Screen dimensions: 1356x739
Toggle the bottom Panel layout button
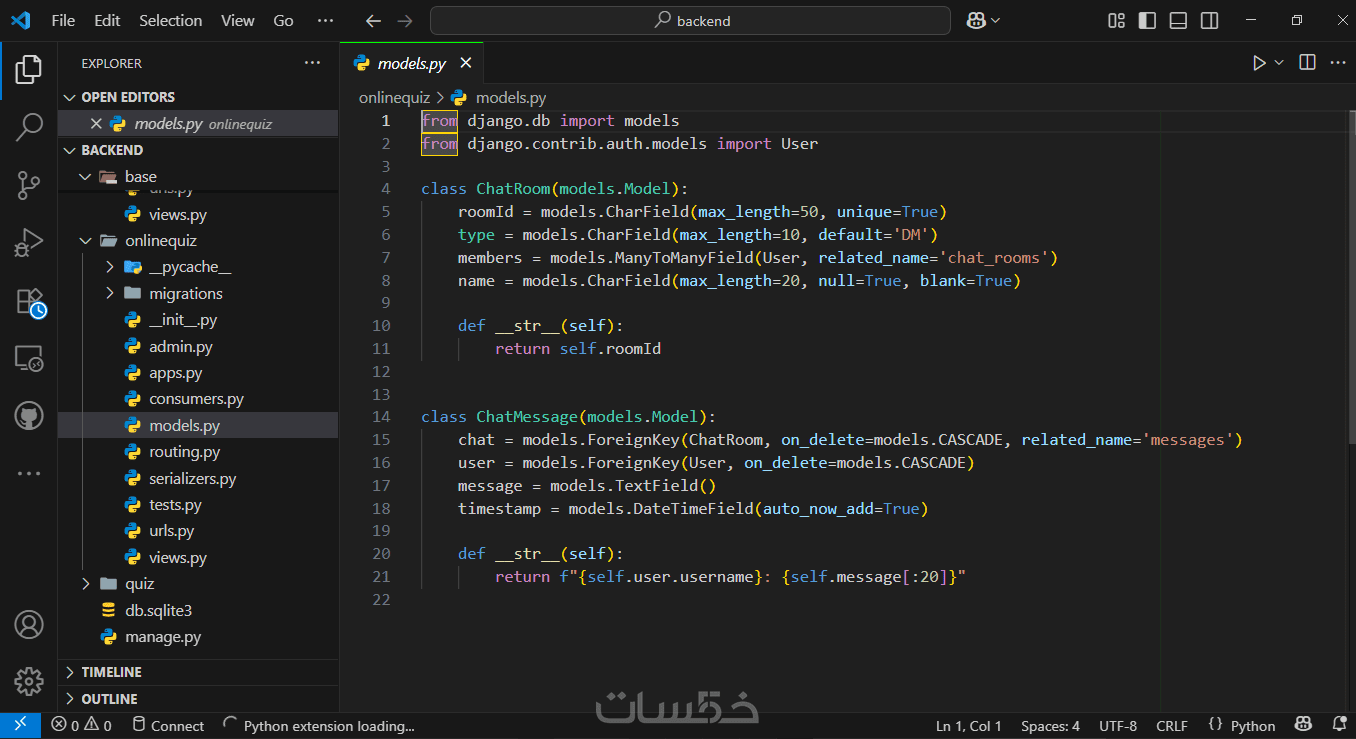1178,20
